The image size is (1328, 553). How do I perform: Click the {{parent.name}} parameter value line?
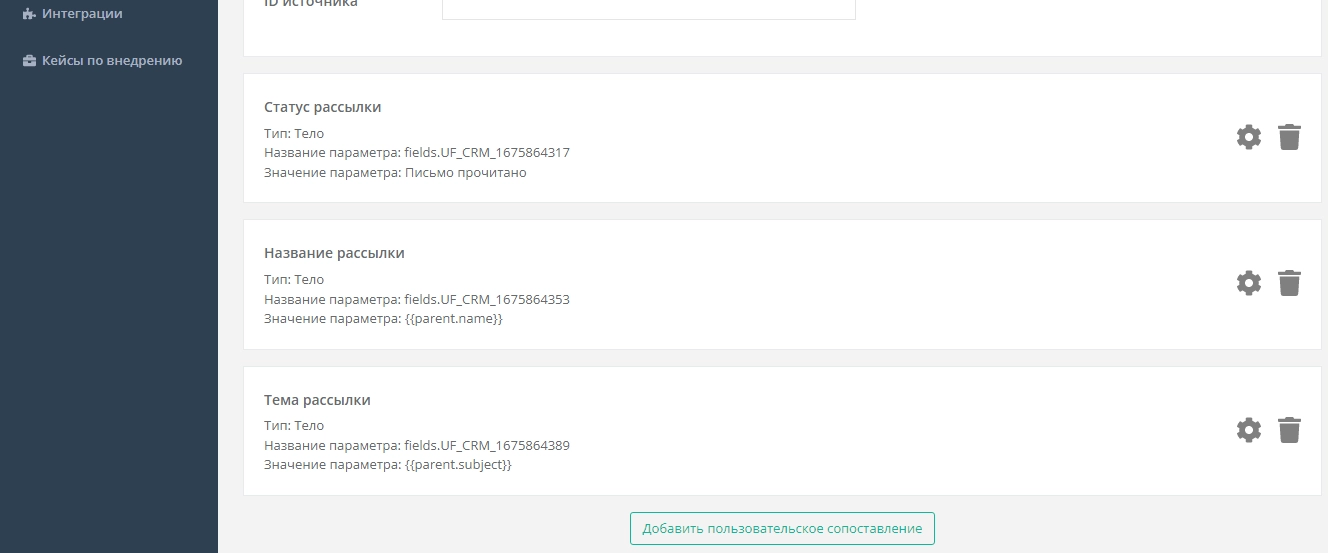pos(383,319)
